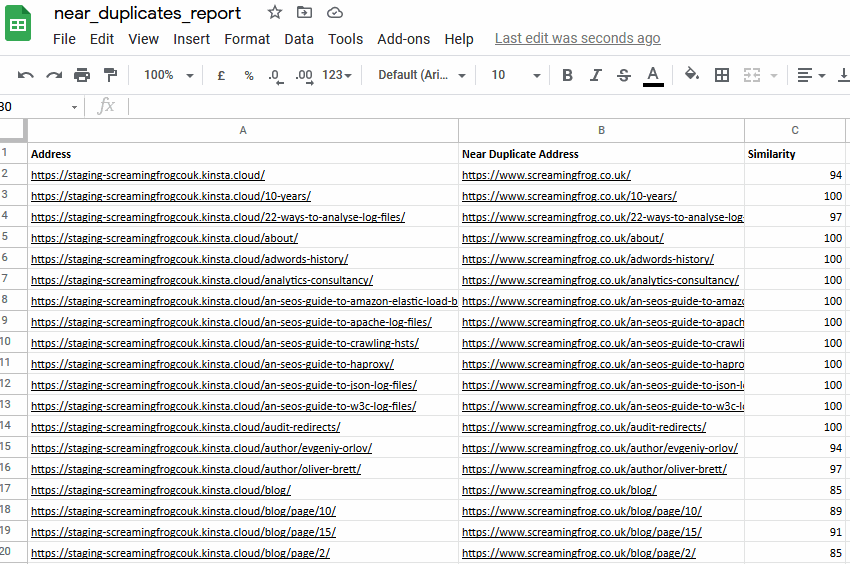This screenshot has width=850, height=564.
Task: Open the www analytics-consultancy link
Action: pyautogui.click(x=600, y=280)
